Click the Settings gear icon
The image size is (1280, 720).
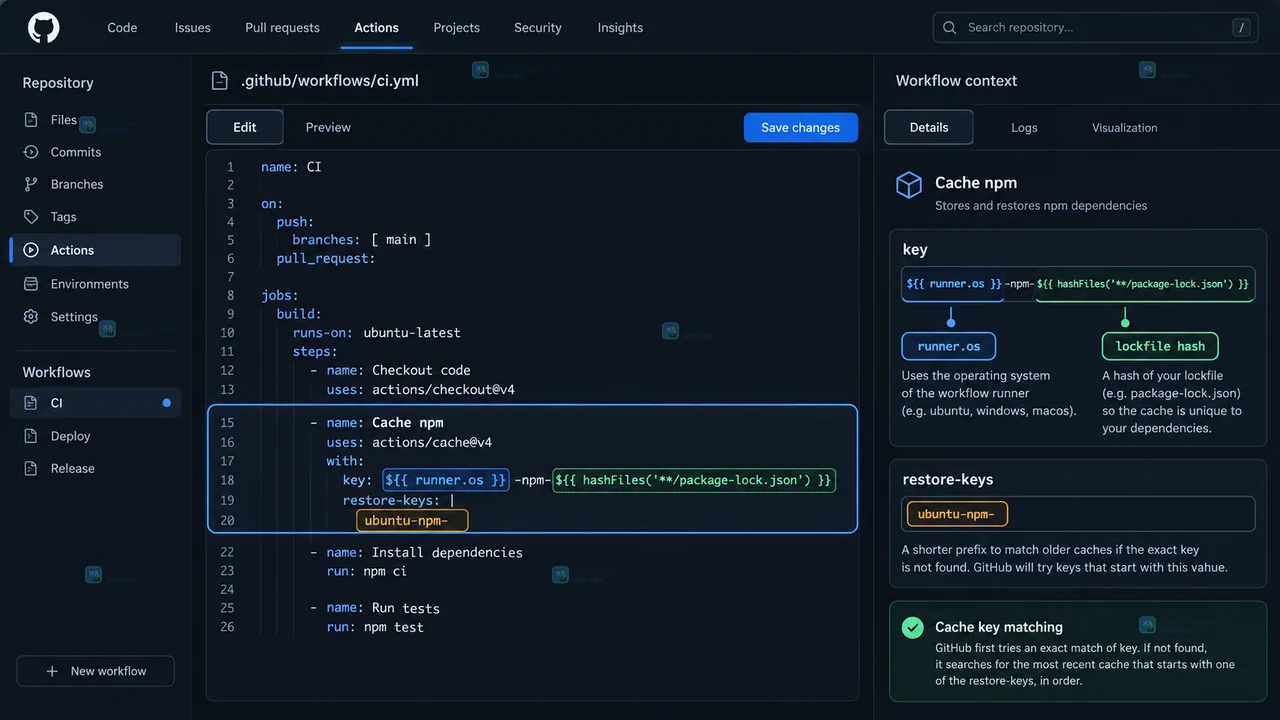tap(31, 317)
